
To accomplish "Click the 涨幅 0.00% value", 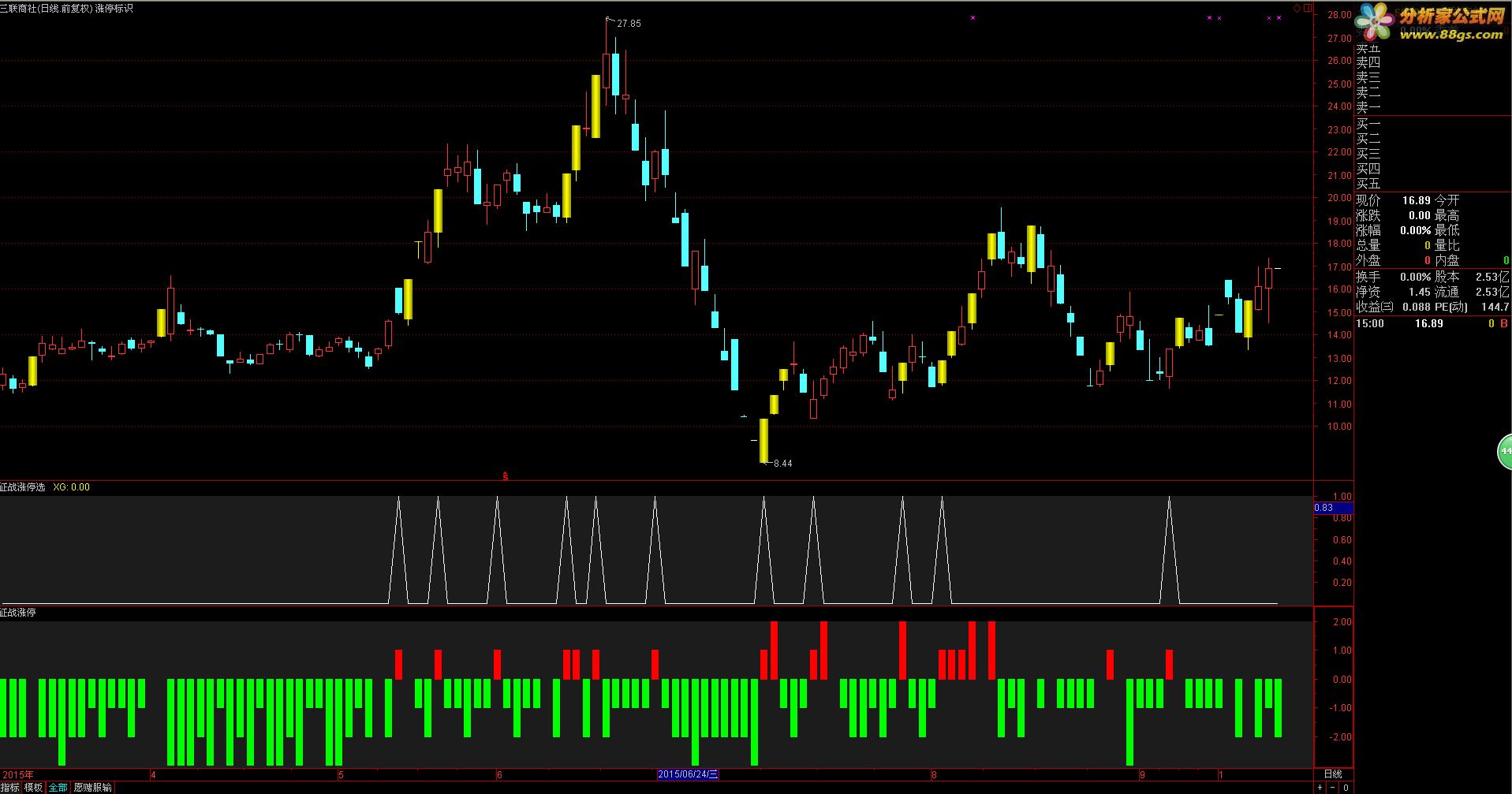I will (1416, 230).
